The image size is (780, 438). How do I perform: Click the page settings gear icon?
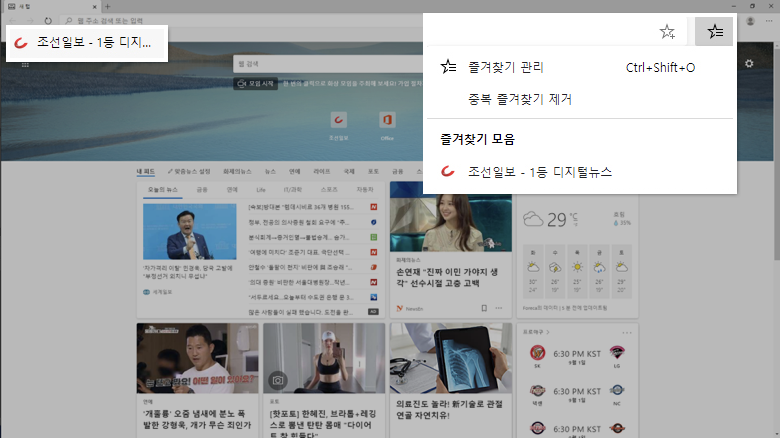point(749,64)
